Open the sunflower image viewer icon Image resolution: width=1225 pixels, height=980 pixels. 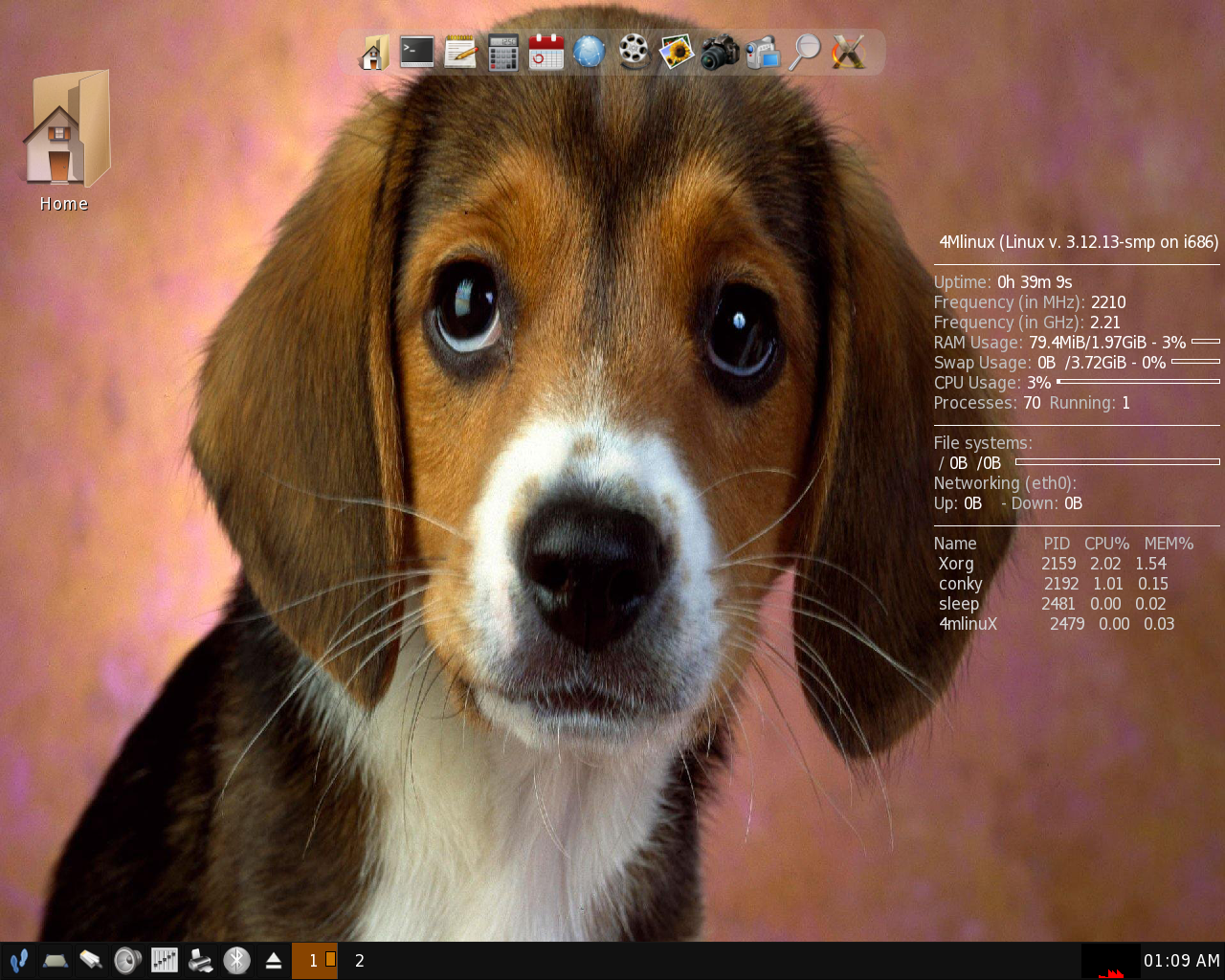(x=676, y=52)
